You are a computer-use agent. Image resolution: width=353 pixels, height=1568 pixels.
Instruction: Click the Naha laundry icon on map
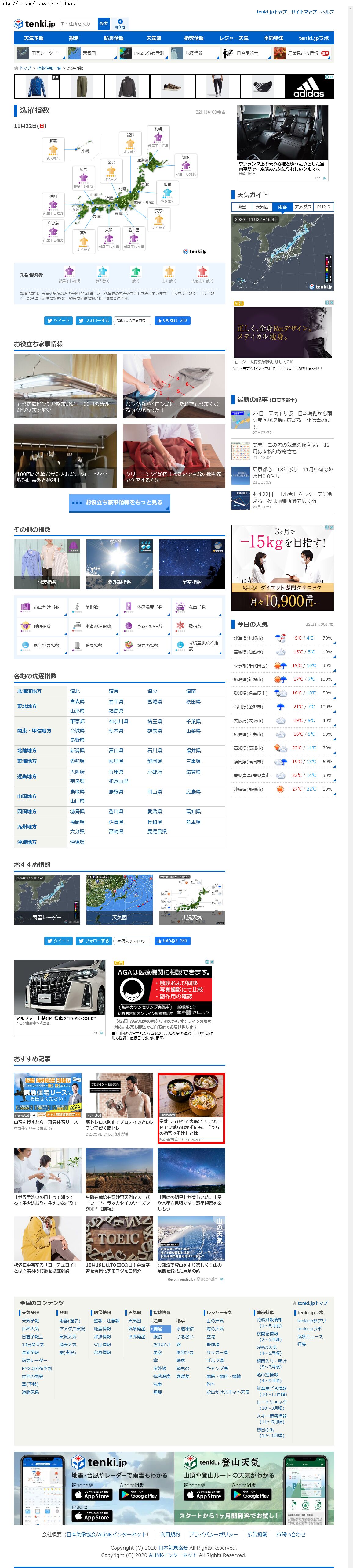[x=54, y=150]
